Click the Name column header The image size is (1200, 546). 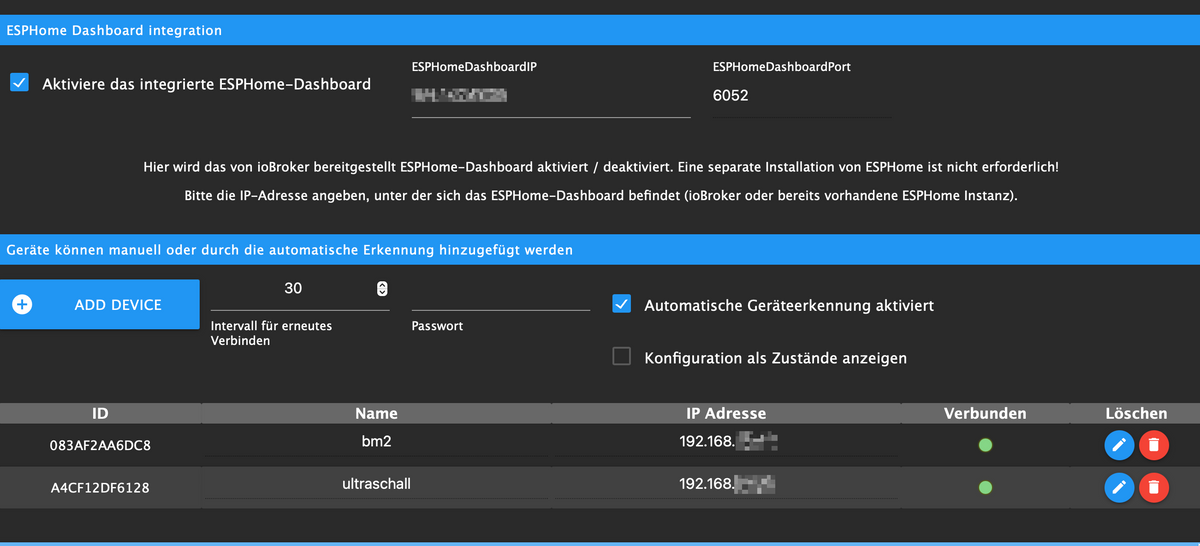pyautogui.click(x=376, y=413)
